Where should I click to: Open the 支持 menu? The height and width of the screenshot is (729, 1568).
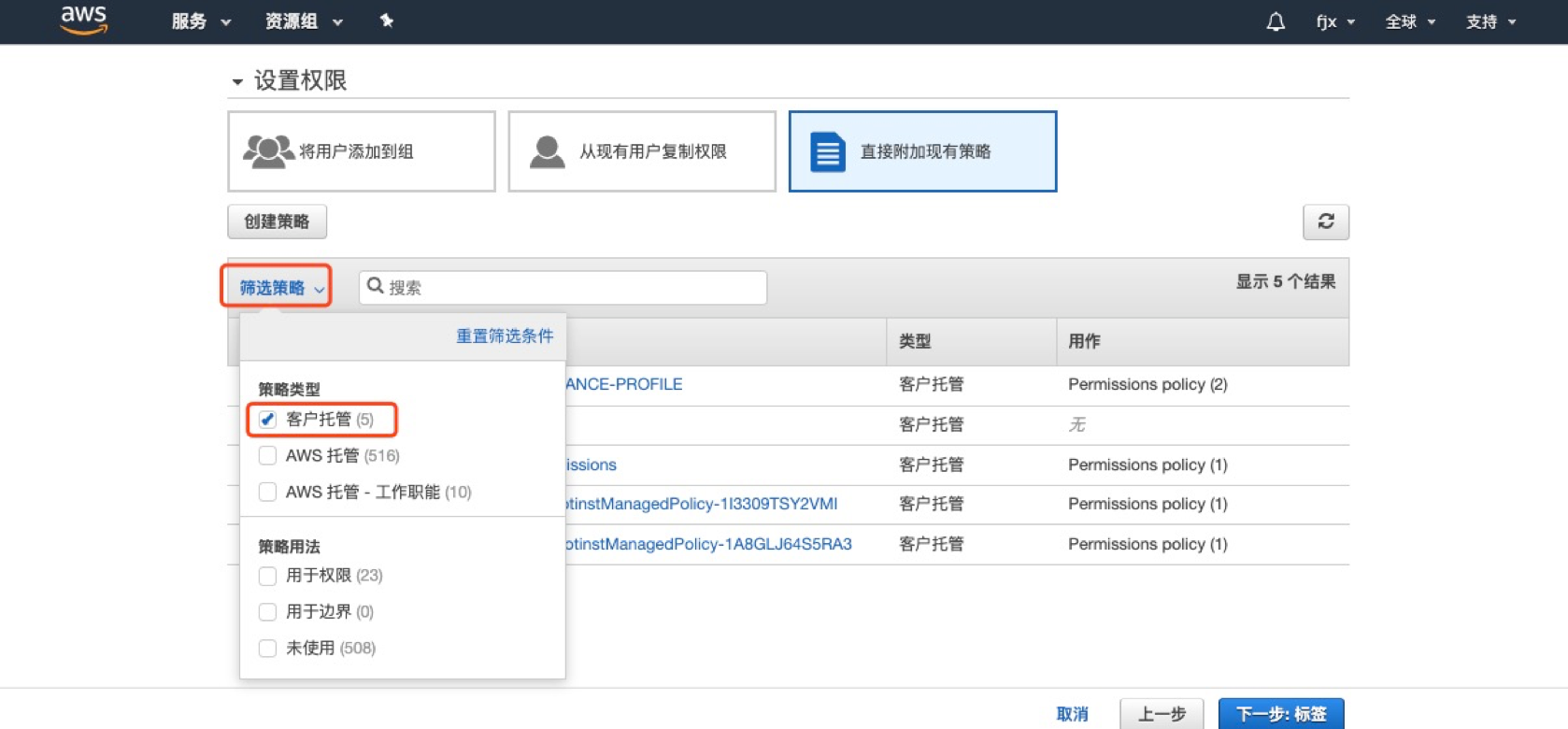[1491, 21]
